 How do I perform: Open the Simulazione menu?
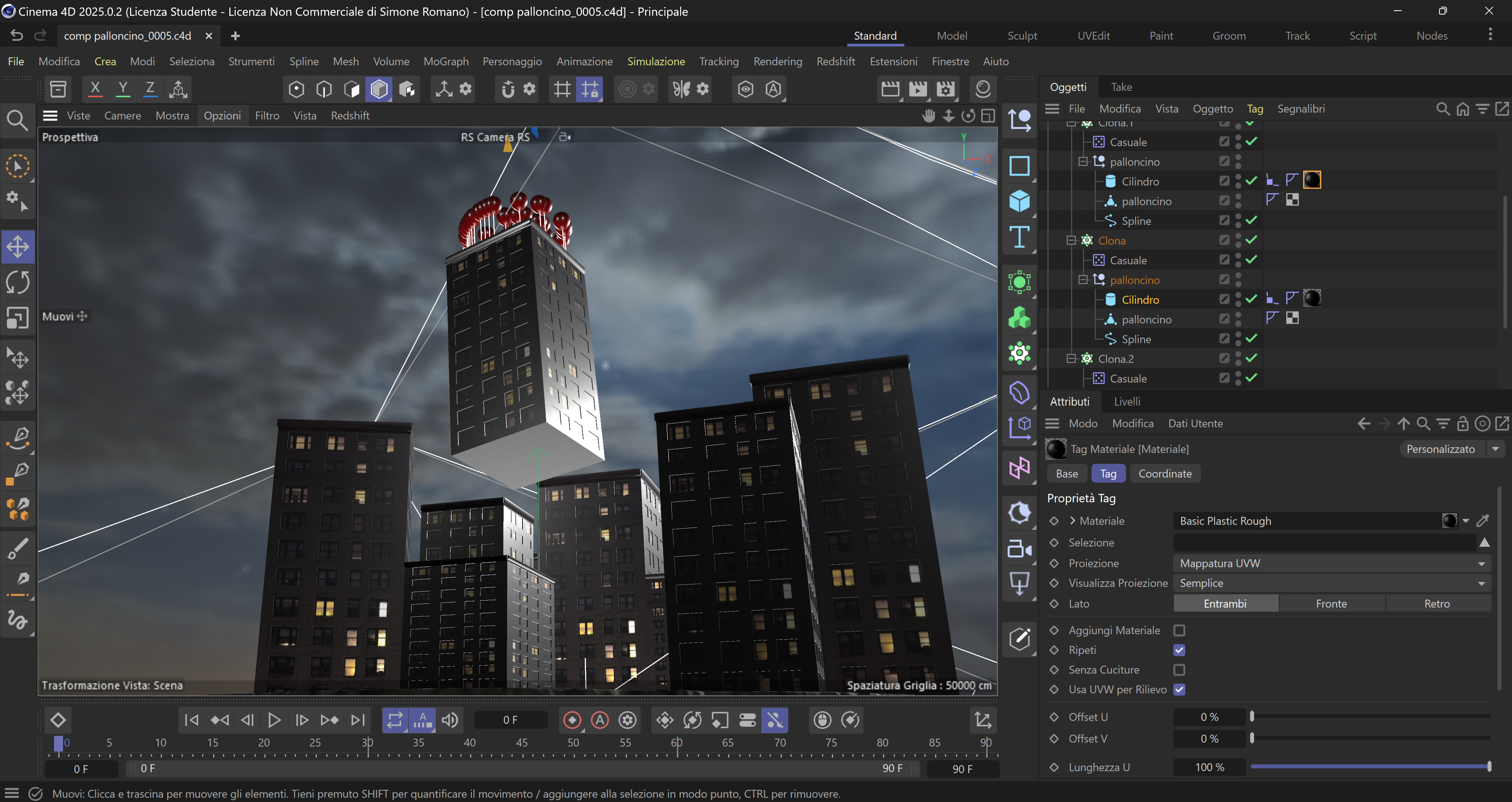click(656, 61)
